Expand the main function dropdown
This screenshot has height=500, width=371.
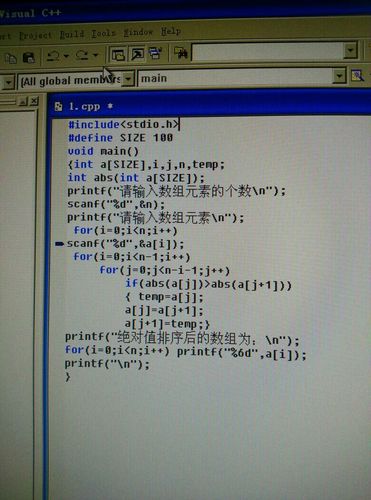[x=339, y=76]
